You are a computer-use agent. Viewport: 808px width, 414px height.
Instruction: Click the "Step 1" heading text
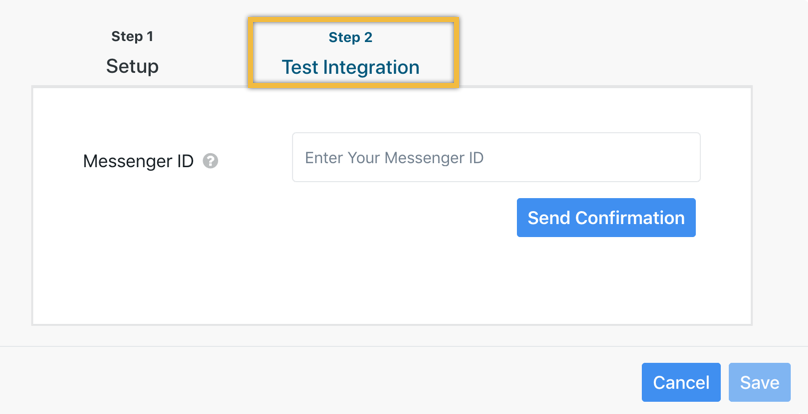[132, 36]
